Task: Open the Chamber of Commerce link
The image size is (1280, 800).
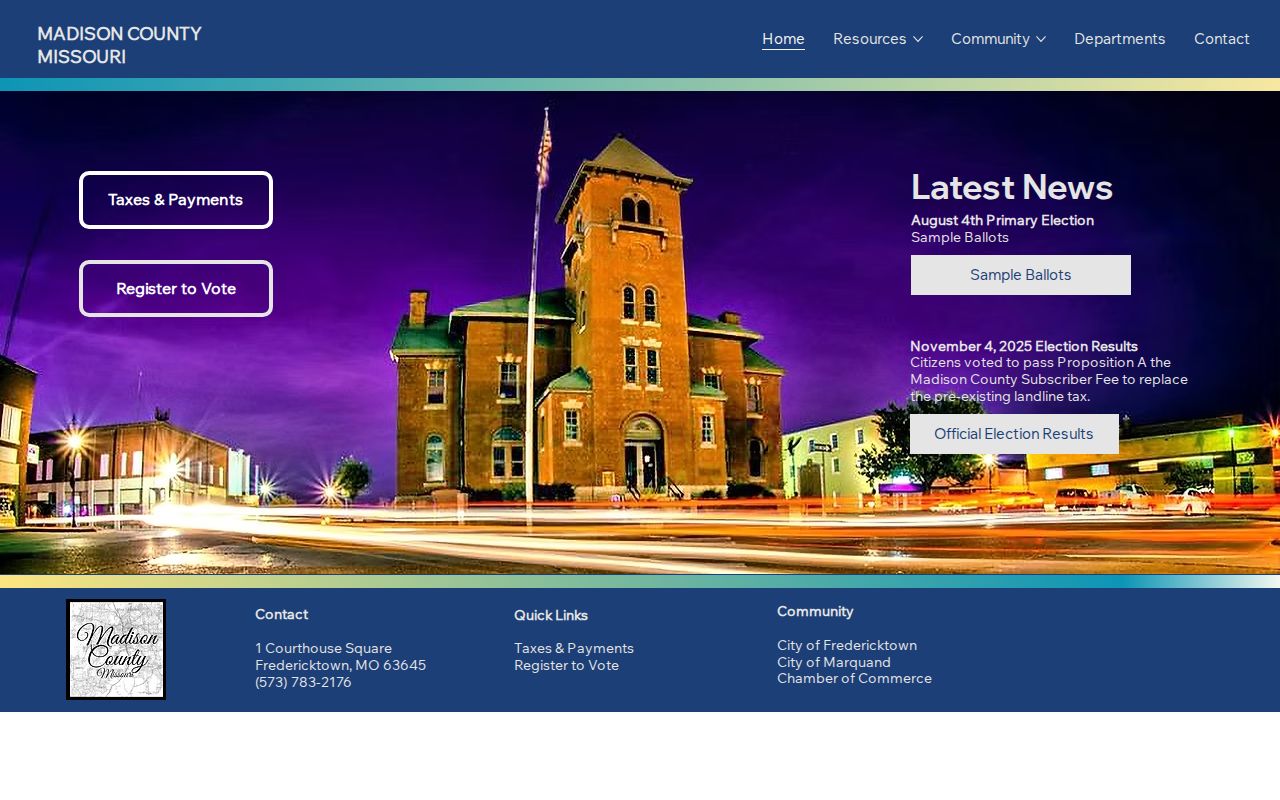Action: [854, 678]
